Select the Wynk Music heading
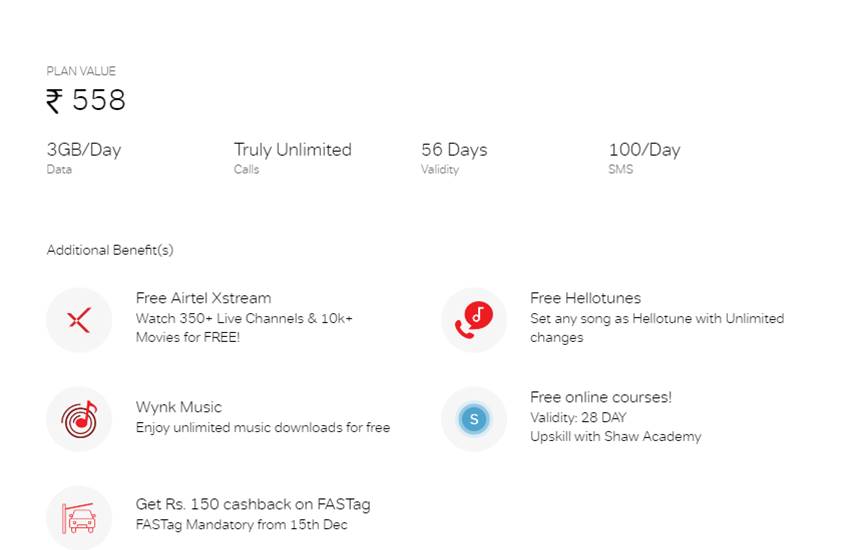850x550 pixels. tap(179, 407)
